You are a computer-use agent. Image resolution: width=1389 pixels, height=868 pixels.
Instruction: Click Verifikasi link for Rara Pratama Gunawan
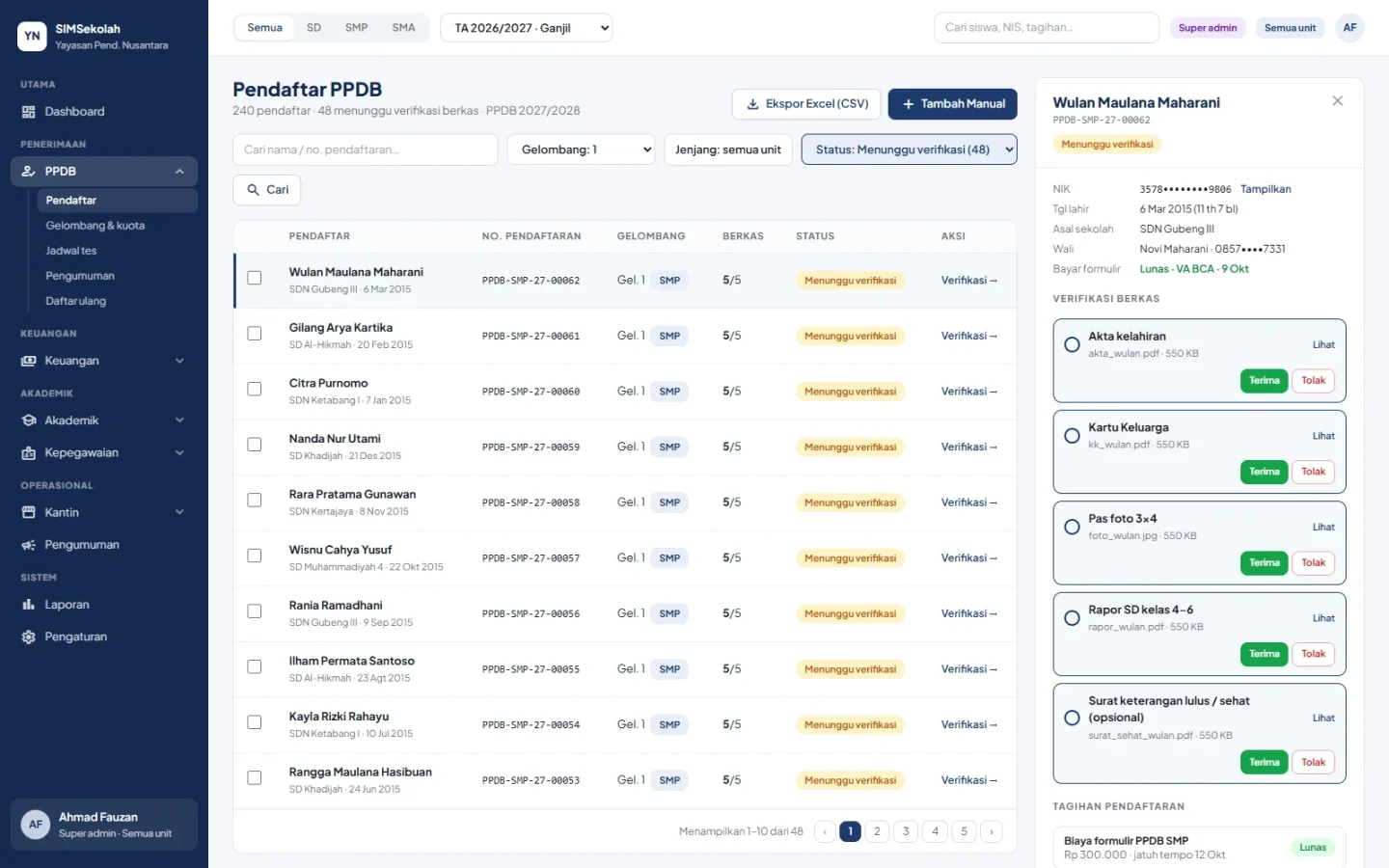(x=969, y=502)
